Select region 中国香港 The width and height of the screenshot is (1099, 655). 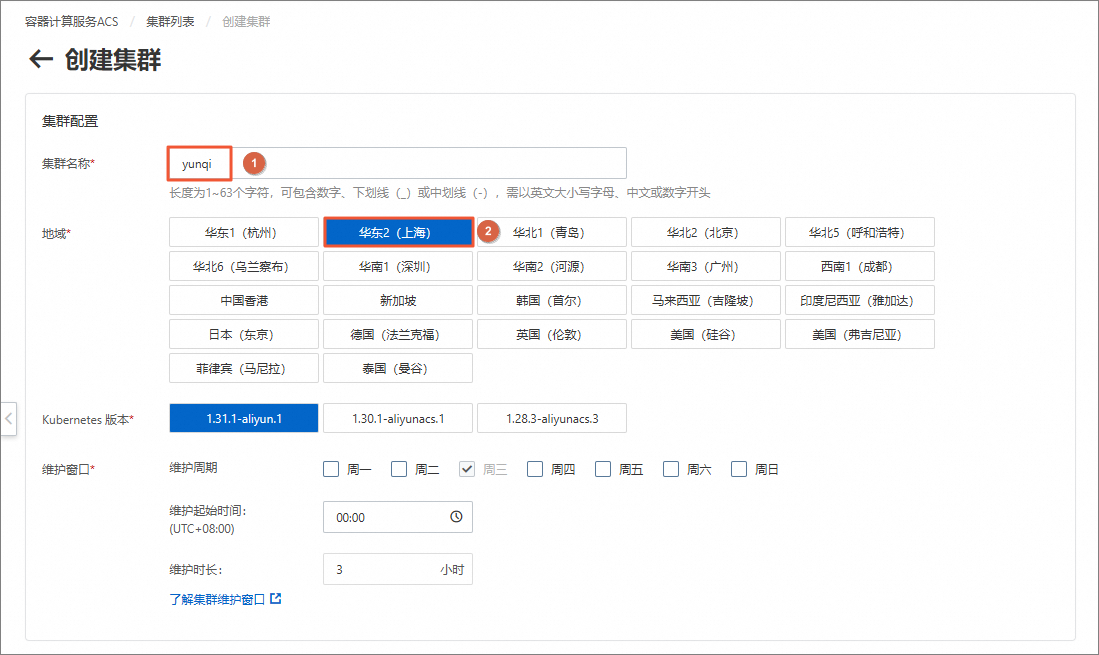[244, 301]
